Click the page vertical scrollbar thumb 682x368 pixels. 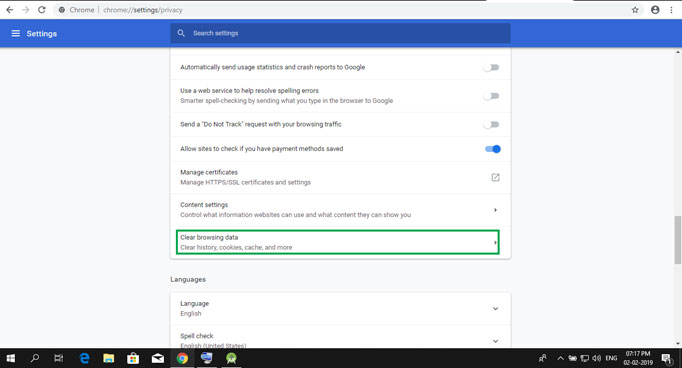click(x=678, y=240)
